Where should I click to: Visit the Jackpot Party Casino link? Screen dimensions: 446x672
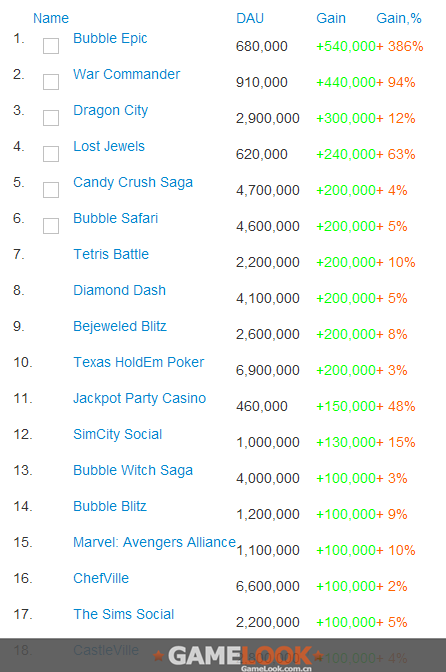(x=140, y=399)
